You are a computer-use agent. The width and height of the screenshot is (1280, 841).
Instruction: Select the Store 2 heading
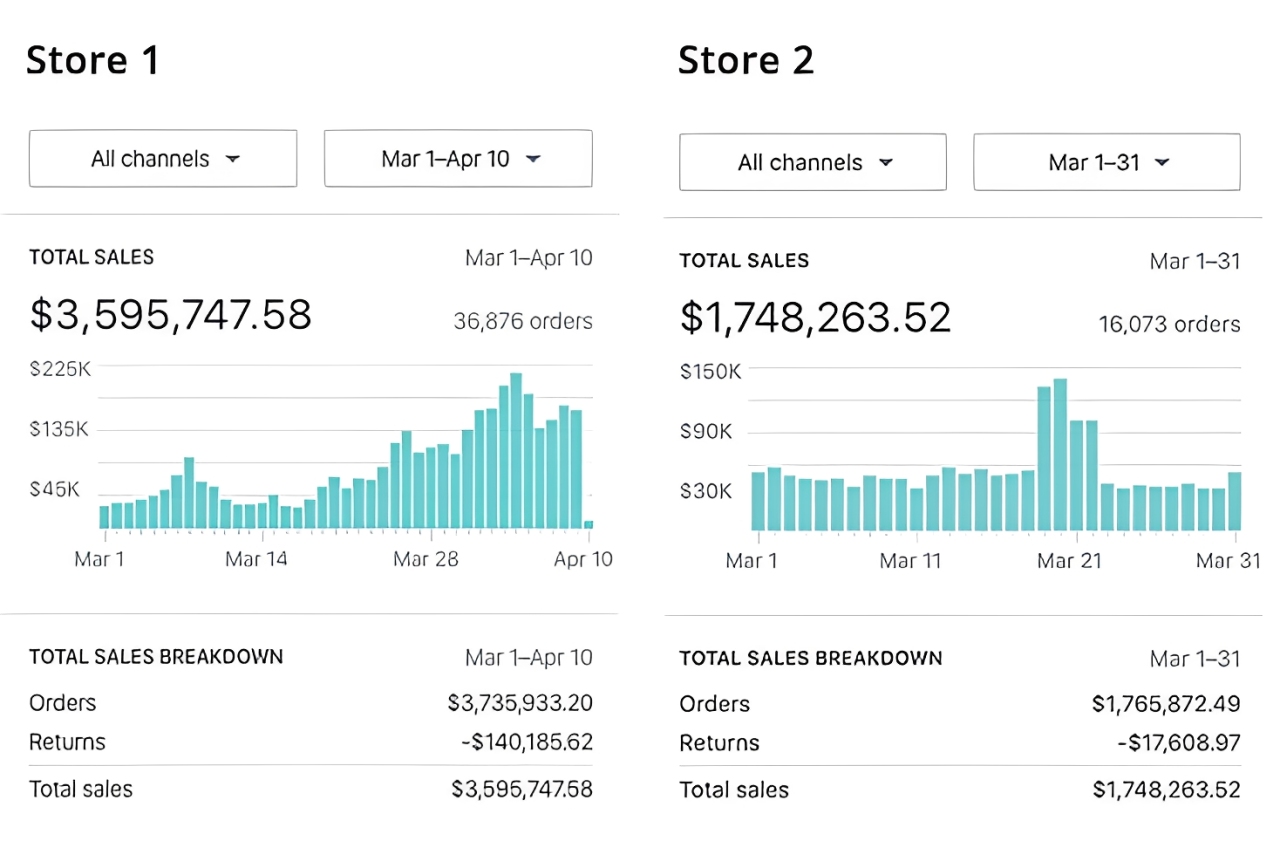click(746, 60)
